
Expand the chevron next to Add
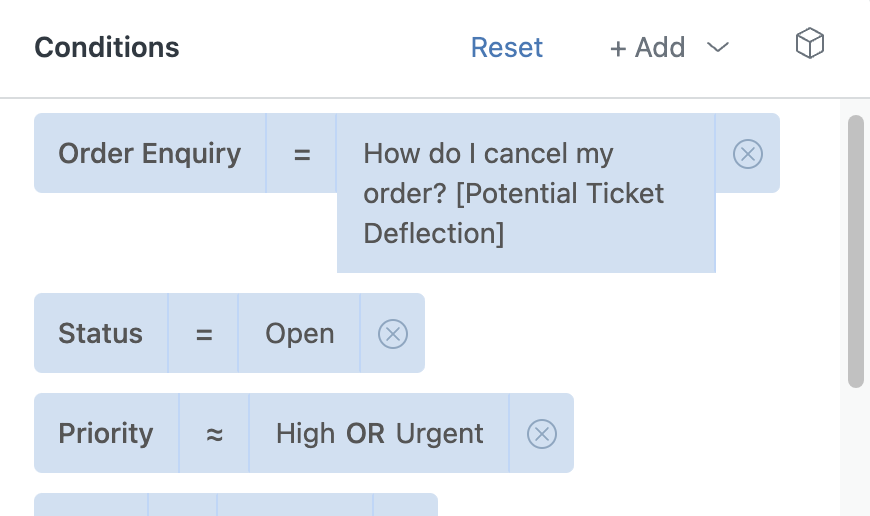(717, 47)
